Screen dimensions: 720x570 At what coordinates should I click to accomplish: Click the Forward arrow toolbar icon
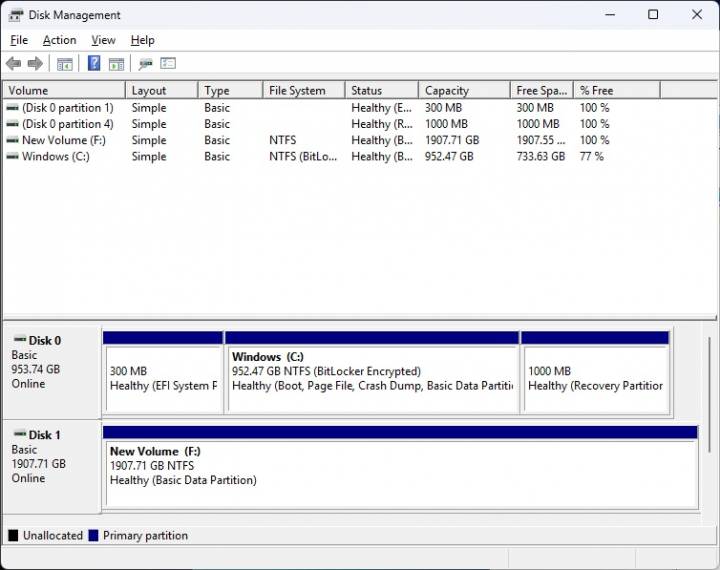pyautogui.click(x=35, y=64)
